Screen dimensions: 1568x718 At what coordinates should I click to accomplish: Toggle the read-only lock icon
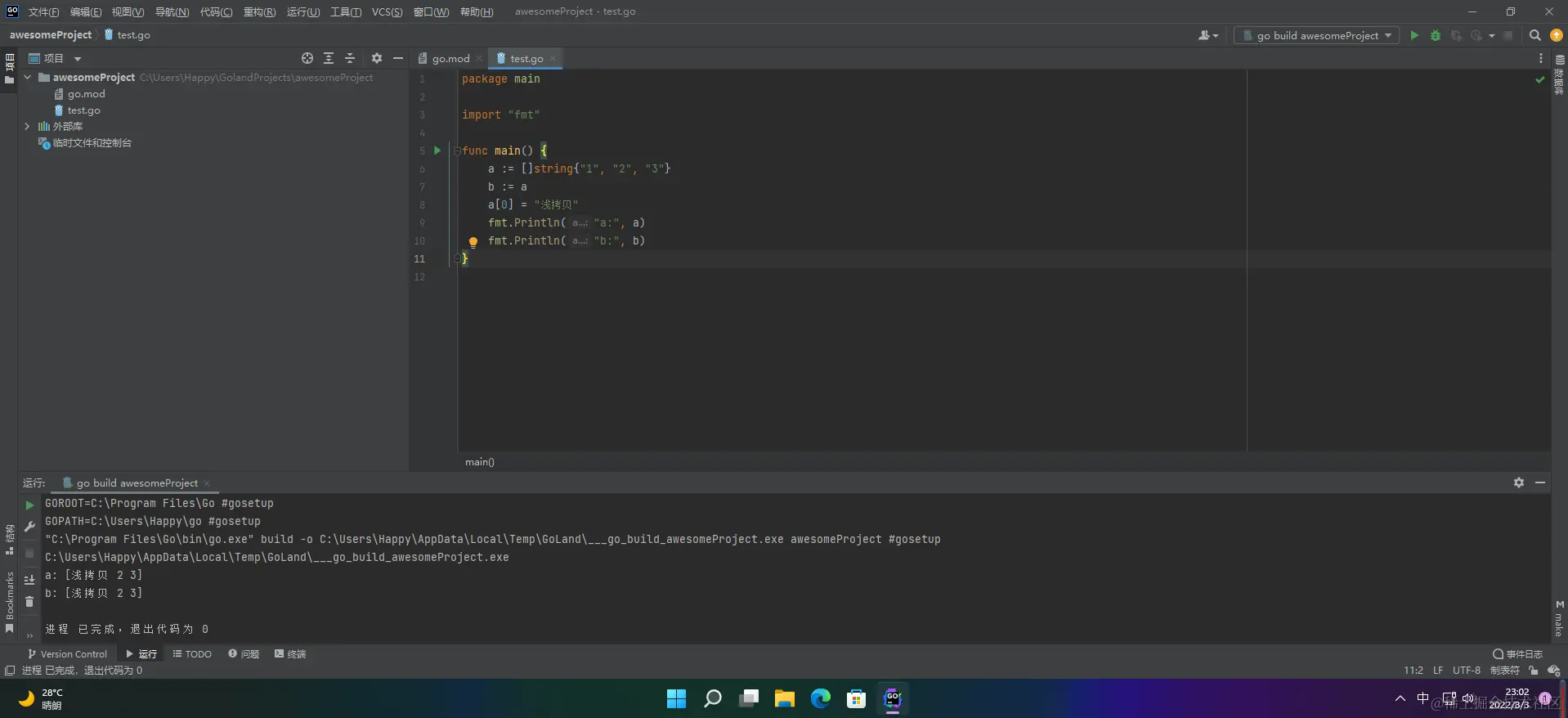point(1533,670)
